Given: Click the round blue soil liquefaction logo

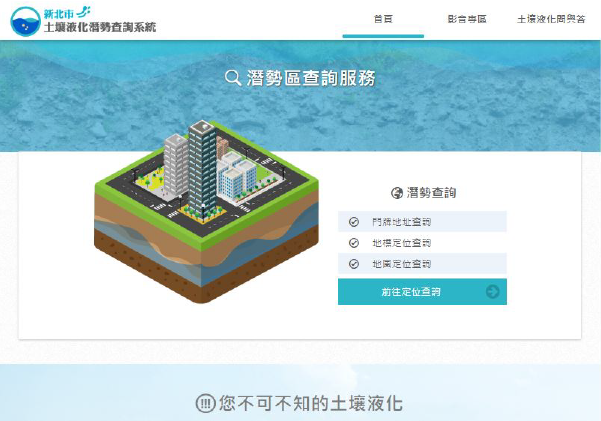Looking at the screenshot, I should pyautogui.click(x=26, y=21).
